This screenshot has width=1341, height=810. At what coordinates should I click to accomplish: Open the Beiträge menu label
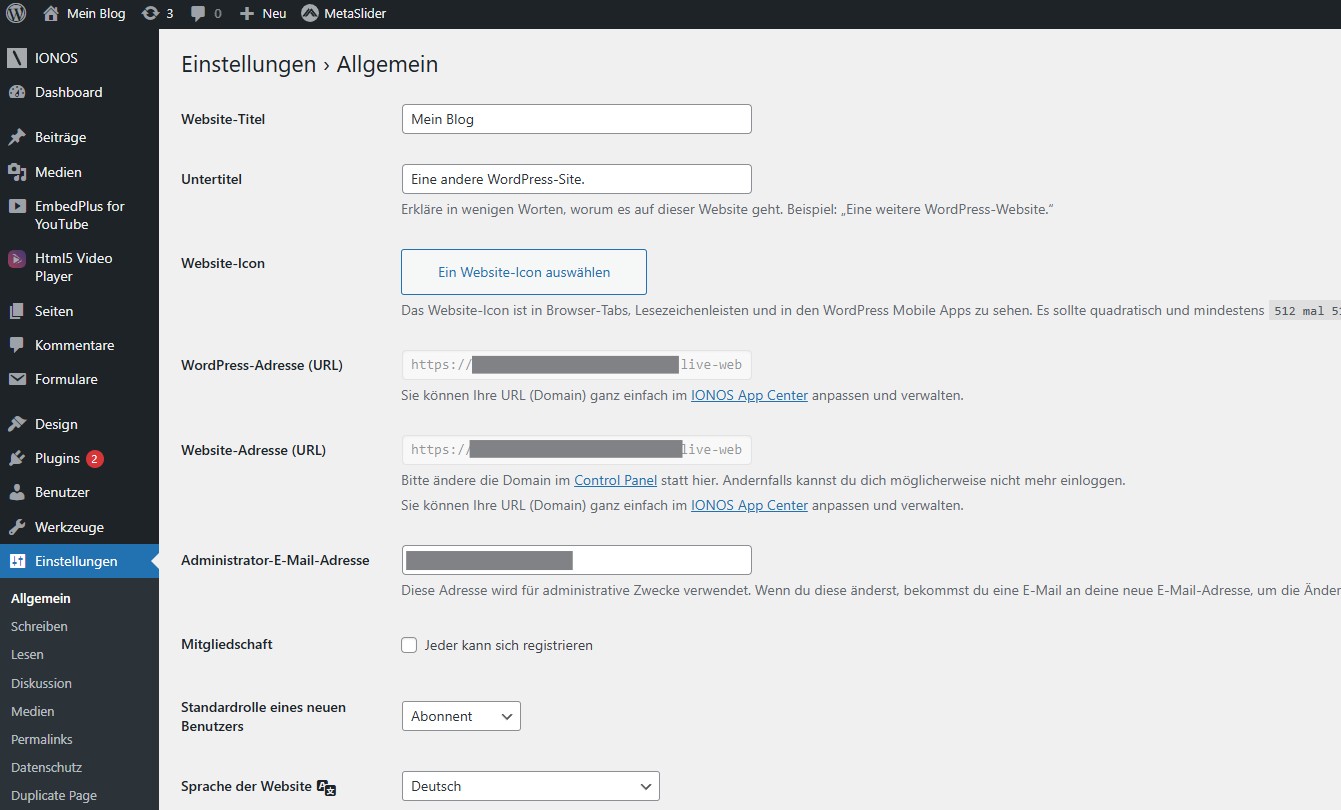(61, 137)
